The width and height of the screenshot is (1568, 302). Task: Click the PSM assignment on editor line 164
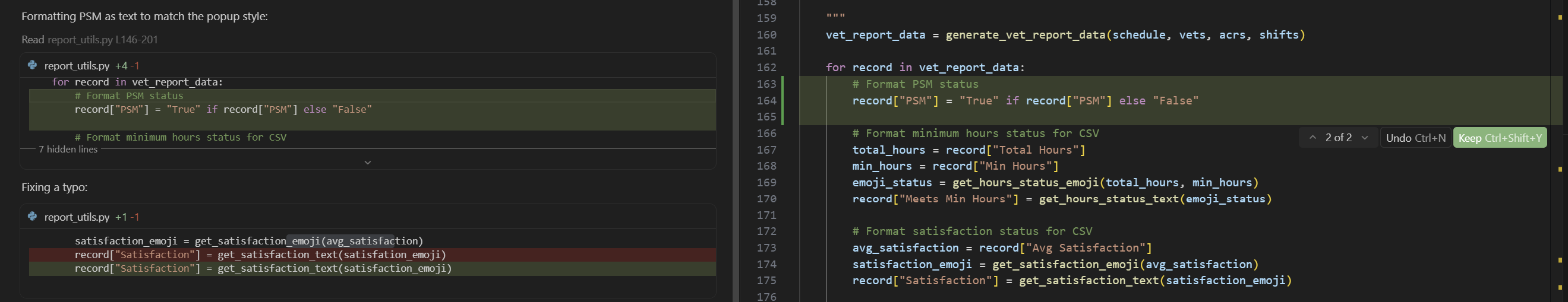(x=1025, y=100)
